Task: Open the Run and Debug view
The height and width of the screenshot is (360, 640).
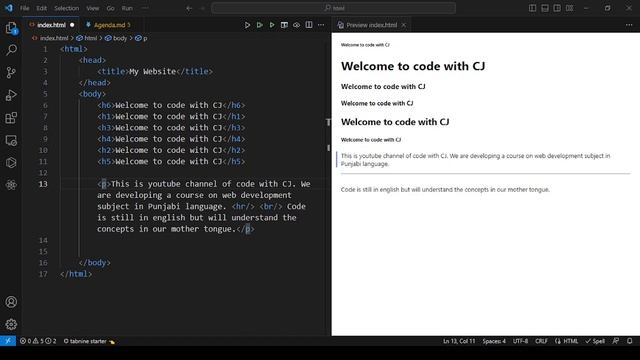Action: [11, 95]
